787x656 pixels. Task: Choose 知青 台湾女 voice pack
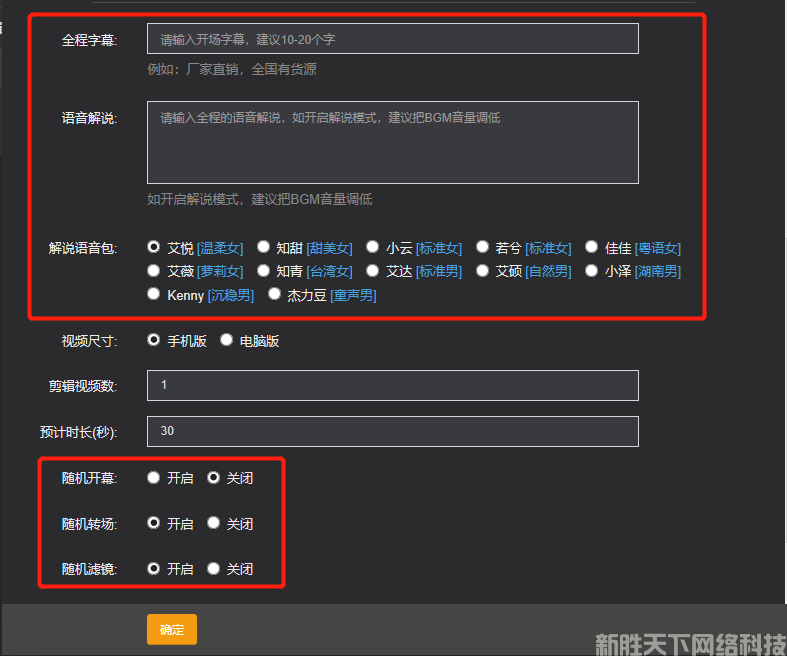point(264,271)
